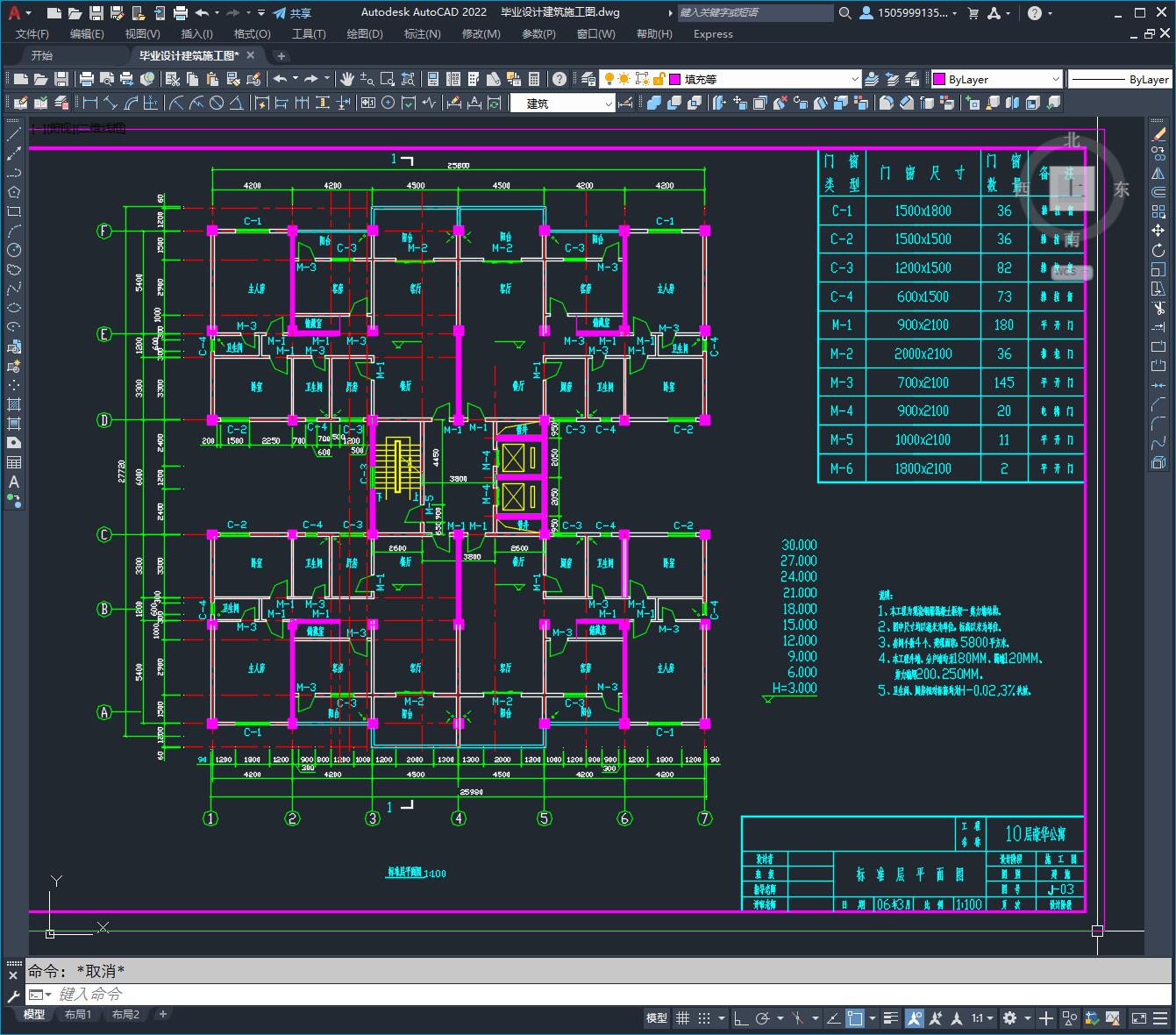The height and width of the screenshot is (1035, 1176).
Task: Click the keyword search box in title bar
Action: tap(755, 13)
